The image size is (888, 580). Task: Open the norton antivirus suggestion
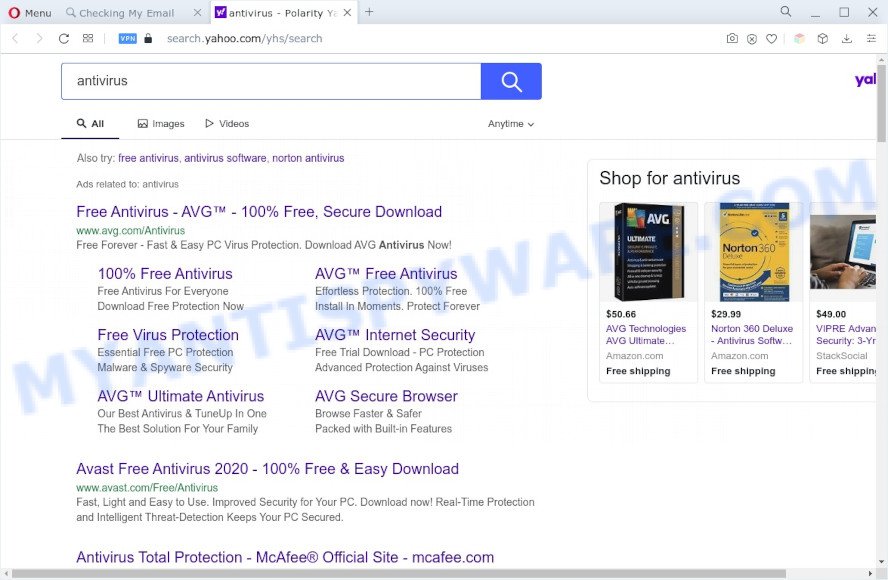point(308,158)
